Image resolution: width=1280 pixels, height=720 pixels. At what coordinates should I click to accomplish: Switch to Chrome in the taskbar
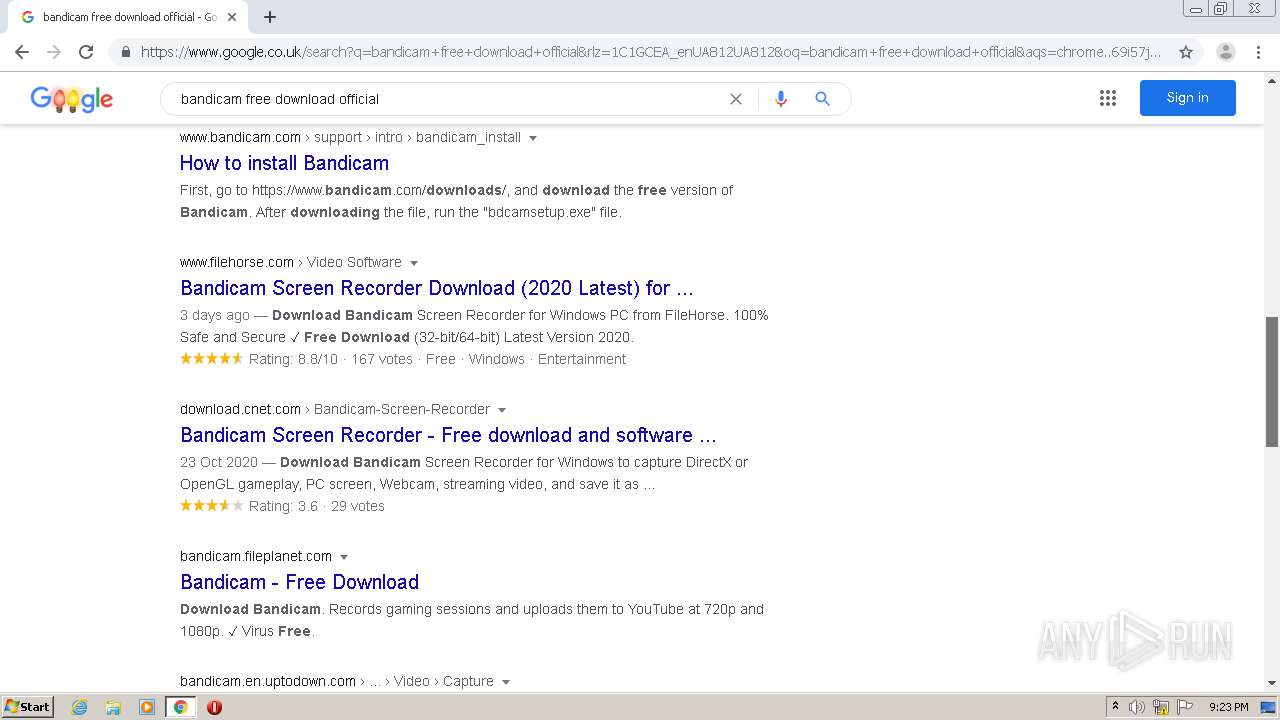(x=181, y=707)
